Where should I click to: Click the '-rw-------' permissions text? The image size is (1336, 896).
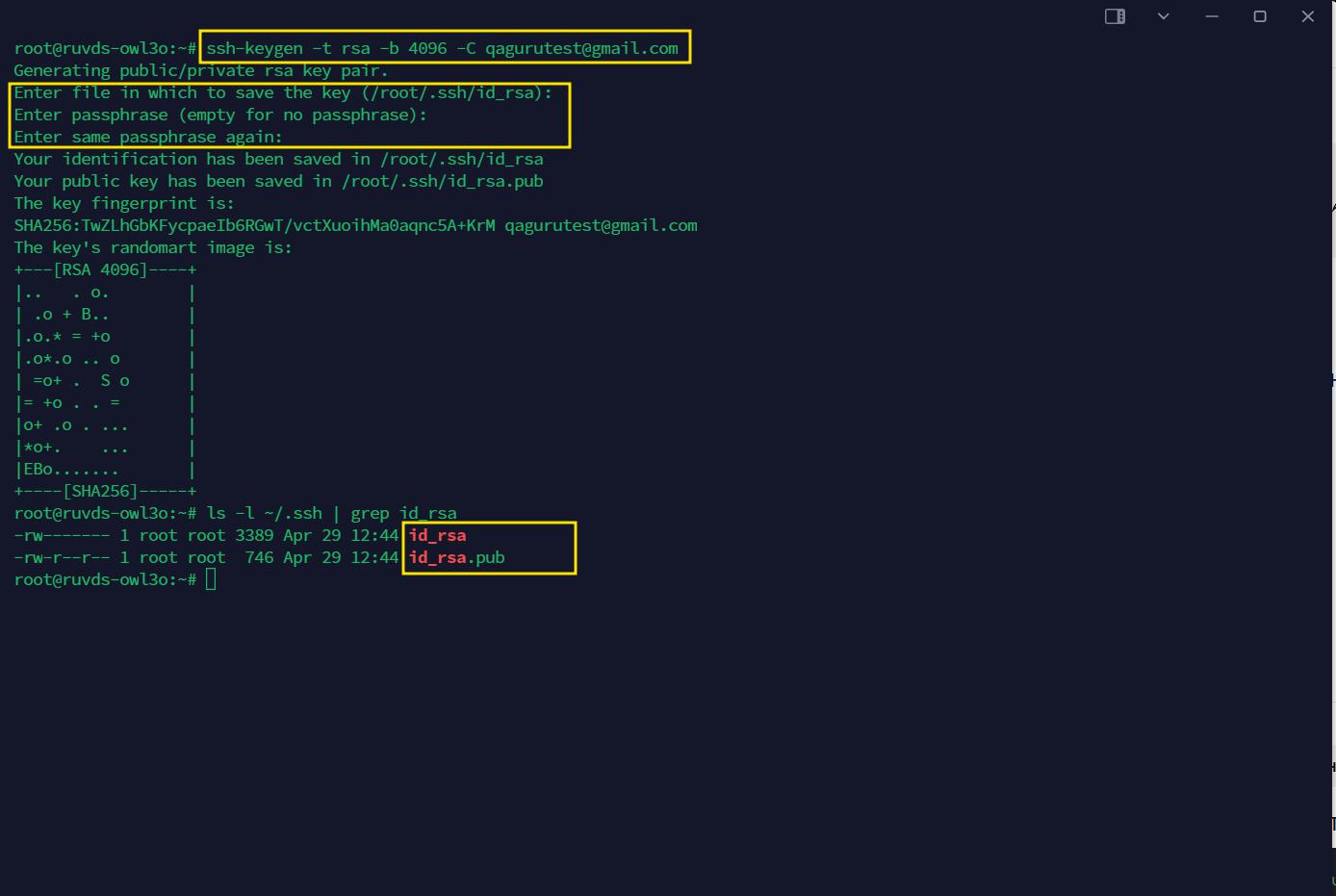tap(62, 535)
